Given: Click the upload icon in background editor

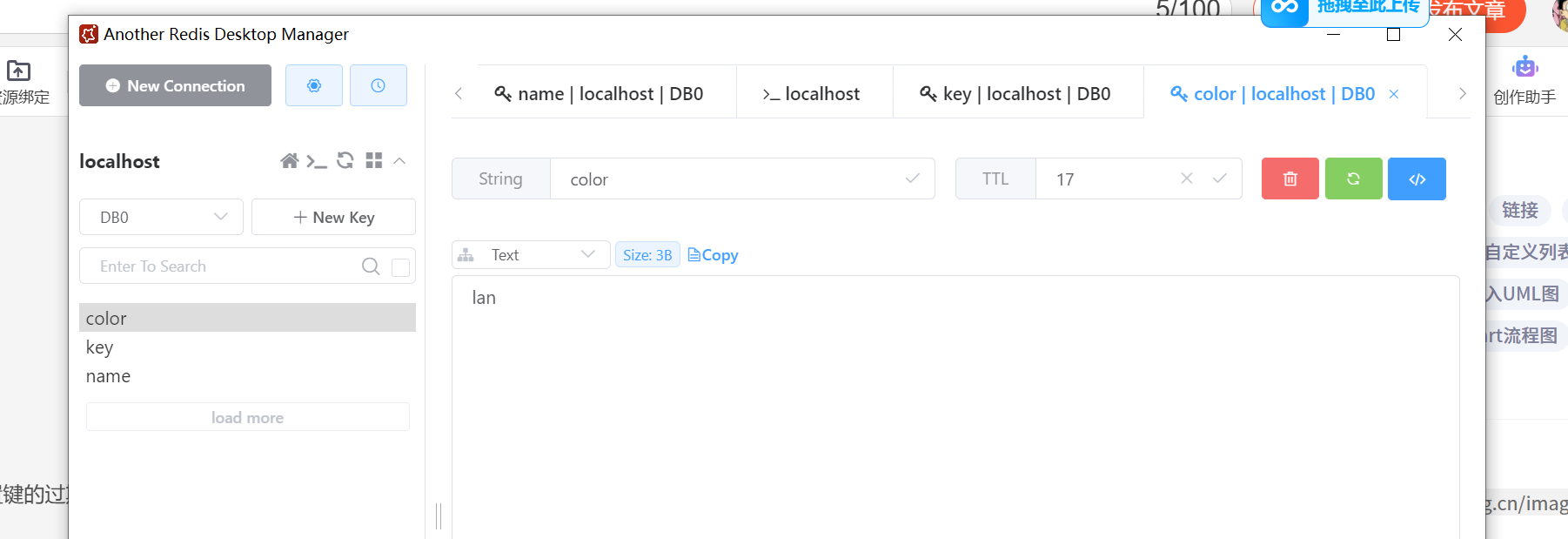Looking at the screenshot, I should tap(18, 70).
